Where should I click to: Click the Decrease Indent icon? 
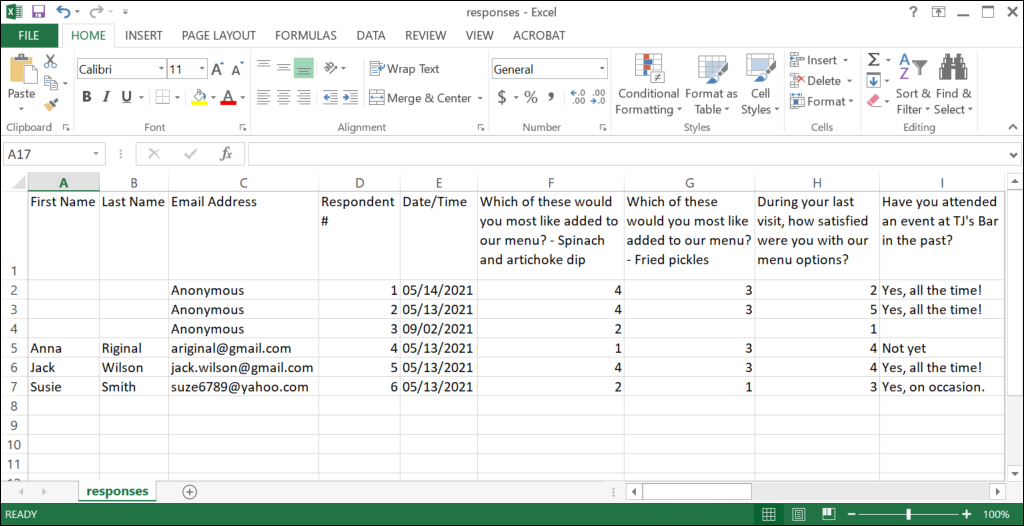coord(330,97)
